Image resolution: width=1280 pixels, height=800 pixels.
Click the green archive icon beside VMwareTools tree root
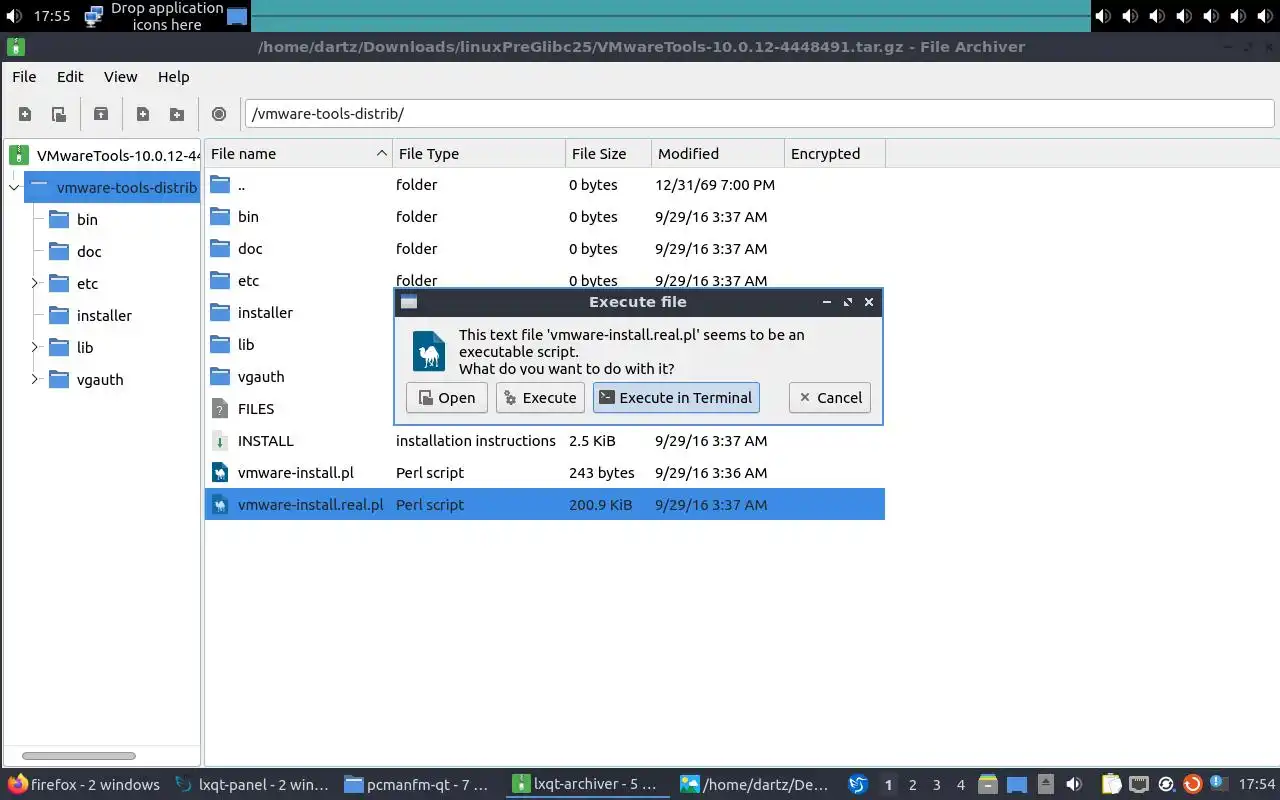19,155
